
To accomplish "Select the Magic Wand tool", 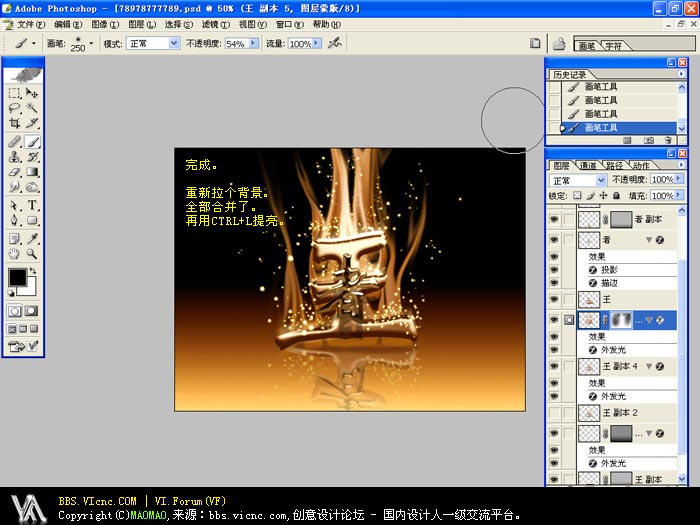I will (32, 108).
